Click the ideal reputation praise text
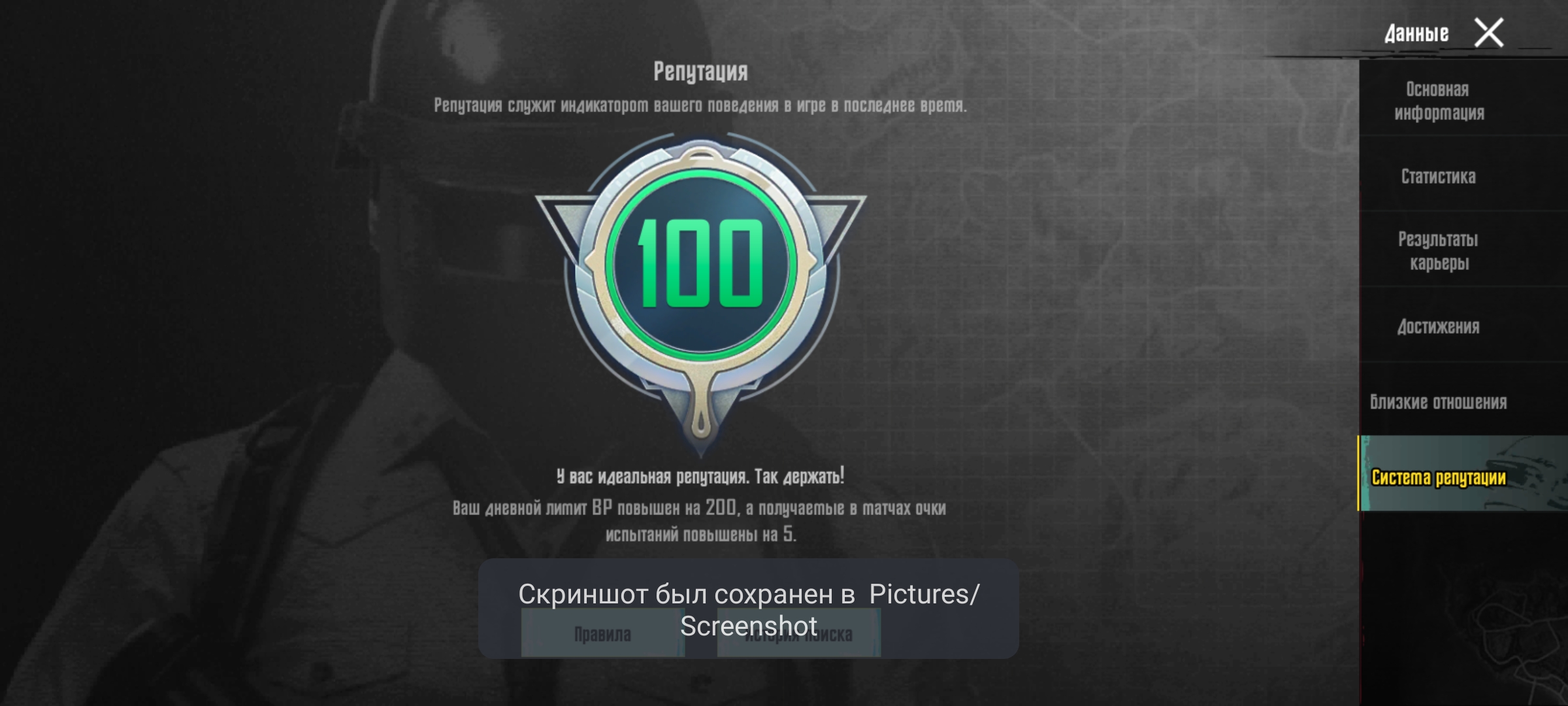 pos(700,477)
